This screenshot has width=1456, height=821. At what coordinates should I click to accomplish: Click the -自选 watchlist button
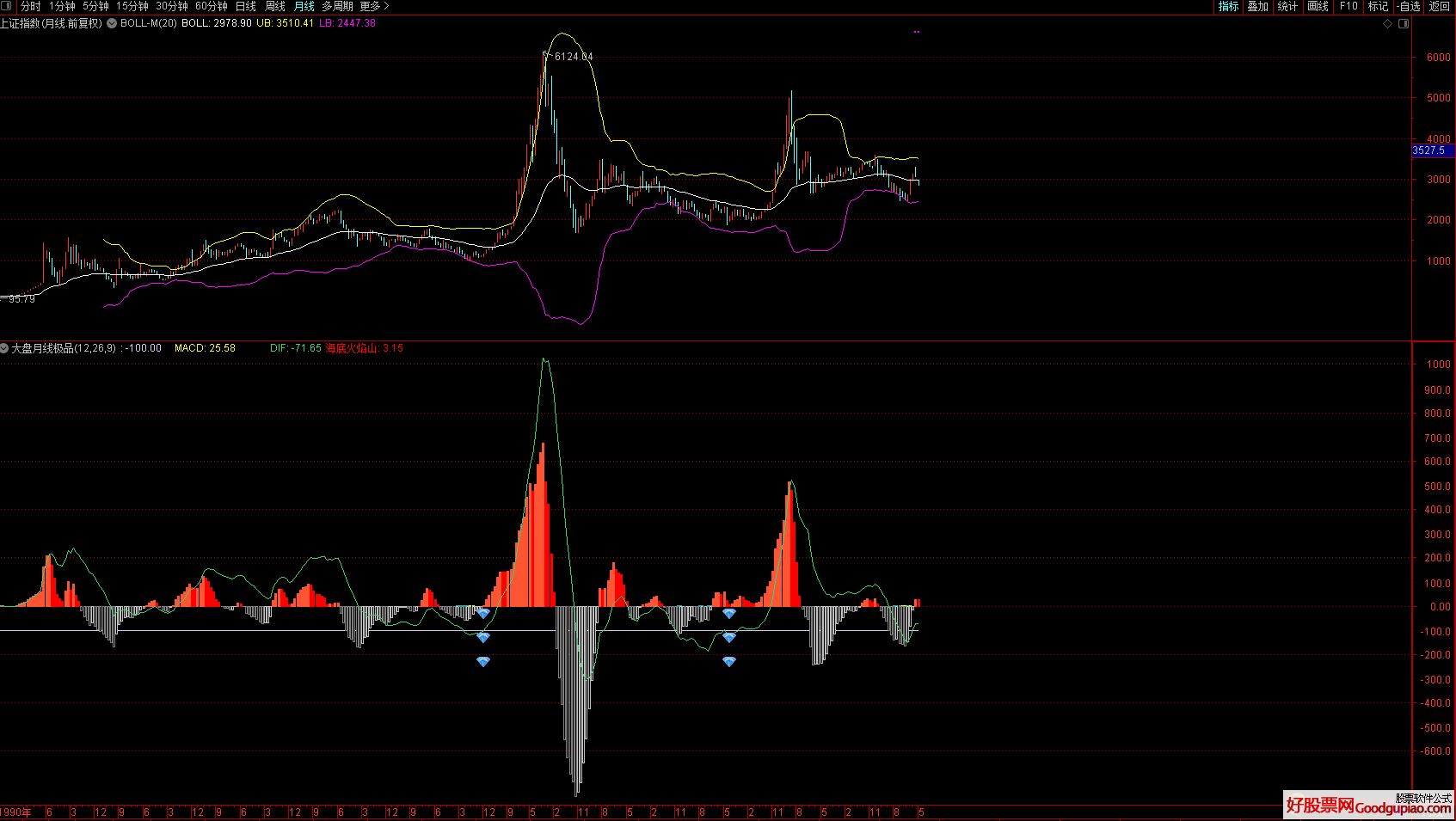coord(1409,6)
